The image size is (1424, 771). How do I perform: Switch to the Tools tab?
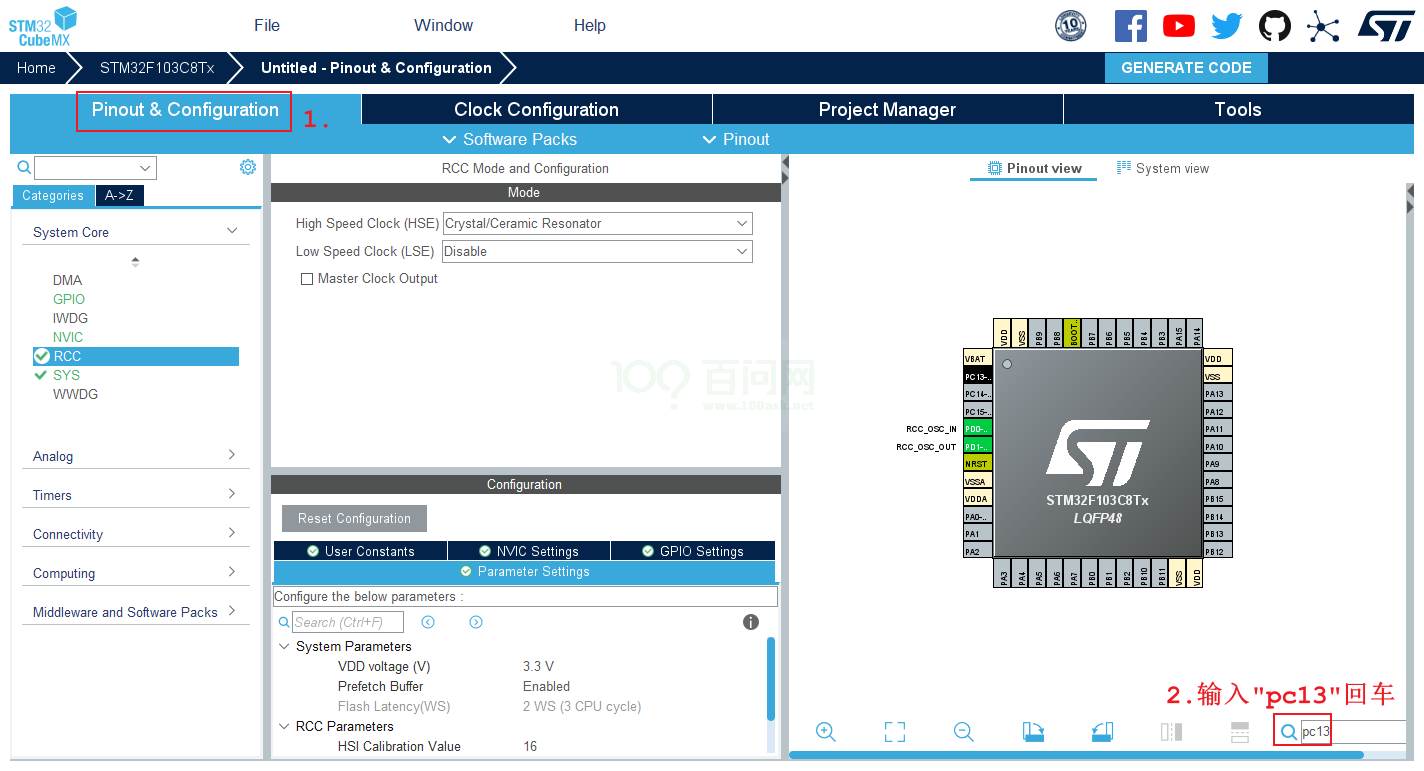click(1238, 110)
